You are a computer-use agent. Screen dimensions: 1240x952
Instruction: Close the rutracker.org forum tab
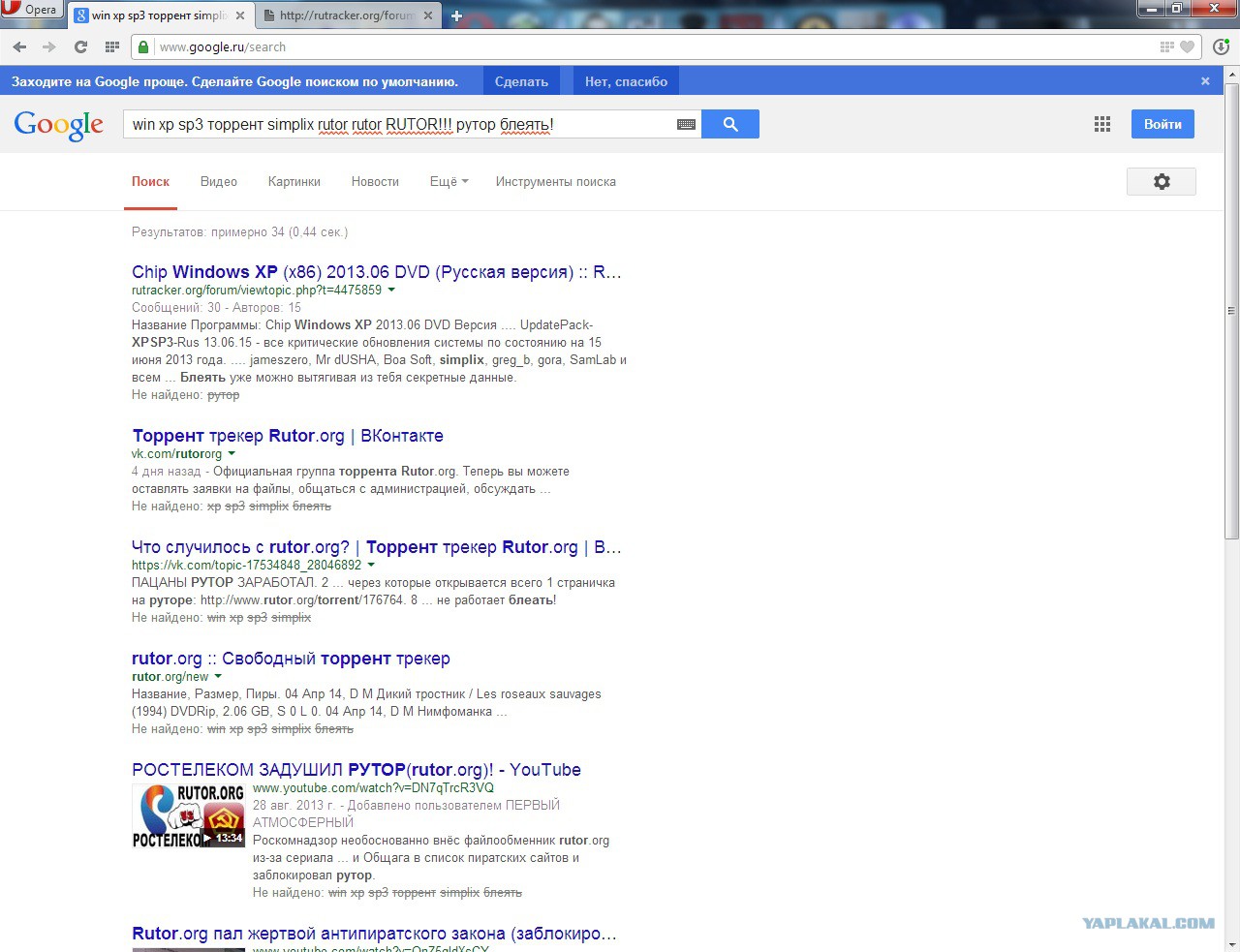click(427, 15)
